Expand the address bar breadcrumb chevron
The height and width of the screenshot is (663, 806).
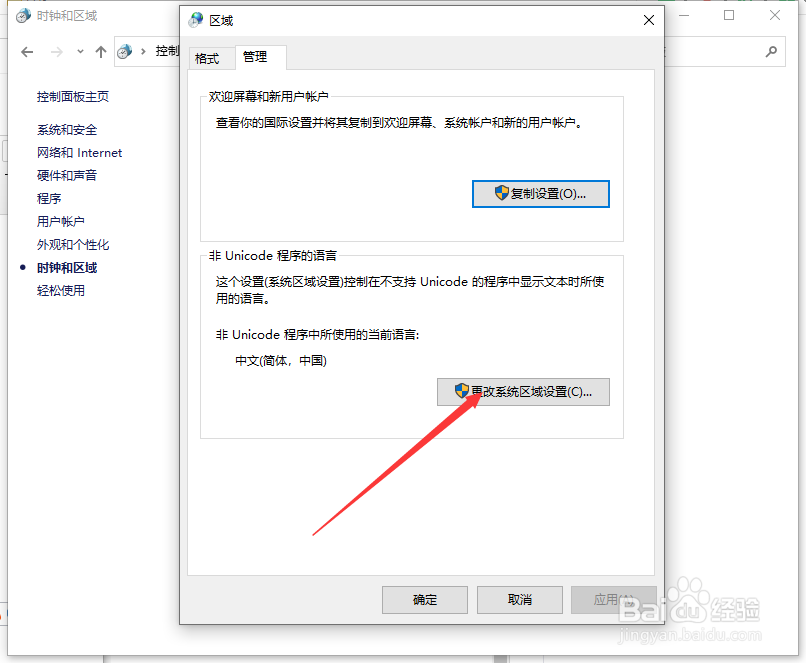pos(143,51)
